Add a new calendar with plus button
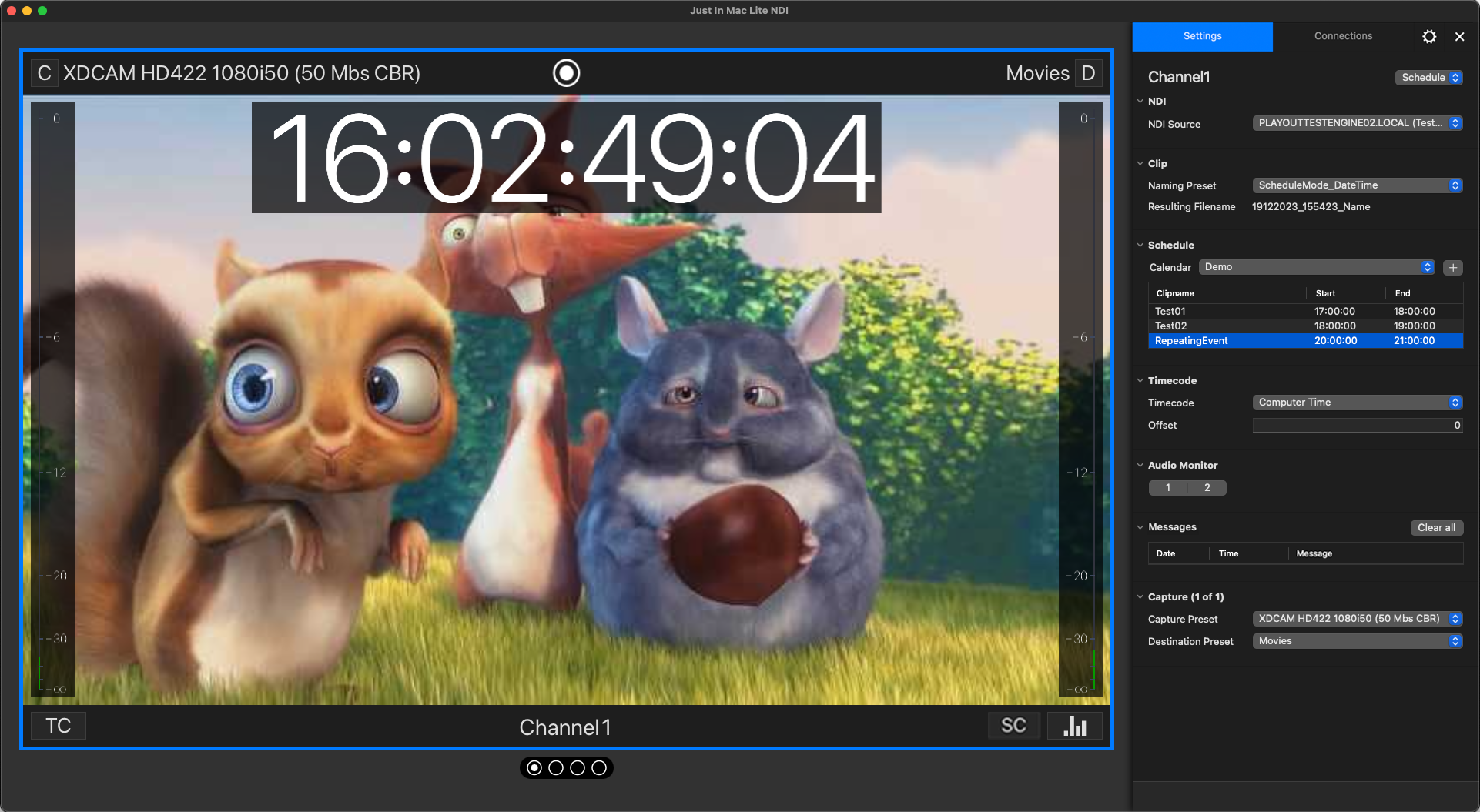Viewport: 1480px width, 812px height. [x=1453, y=268]
